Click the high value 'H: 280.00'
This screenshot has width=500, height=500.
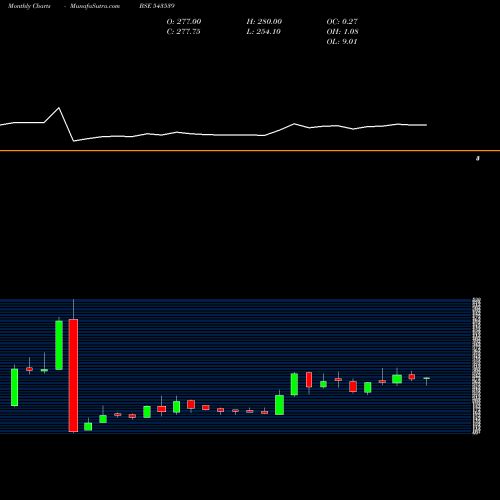coord(264,22)
